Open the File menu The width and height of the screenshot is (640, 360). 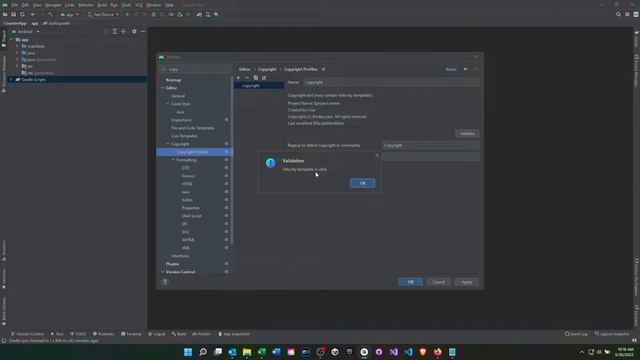coord(15,5)
